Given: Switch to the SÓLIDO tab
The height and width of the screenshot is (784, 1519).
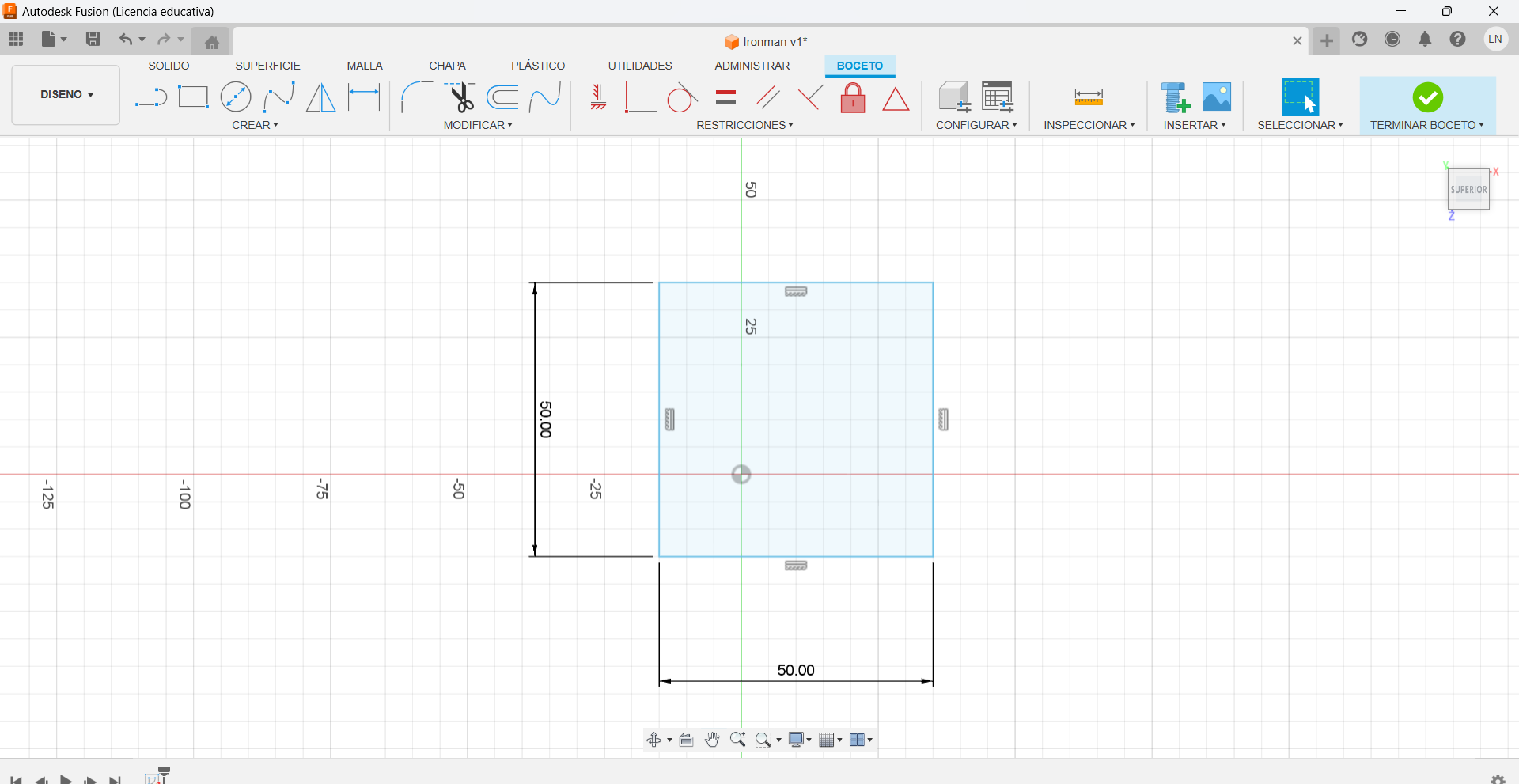Looking at the screenshot, I should [169, 66].
